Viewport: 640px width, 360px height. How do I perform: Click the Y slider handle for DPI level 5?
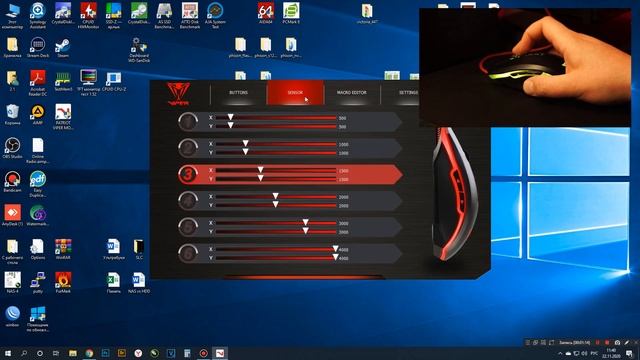pyautogui.click(x=305, y=231)
